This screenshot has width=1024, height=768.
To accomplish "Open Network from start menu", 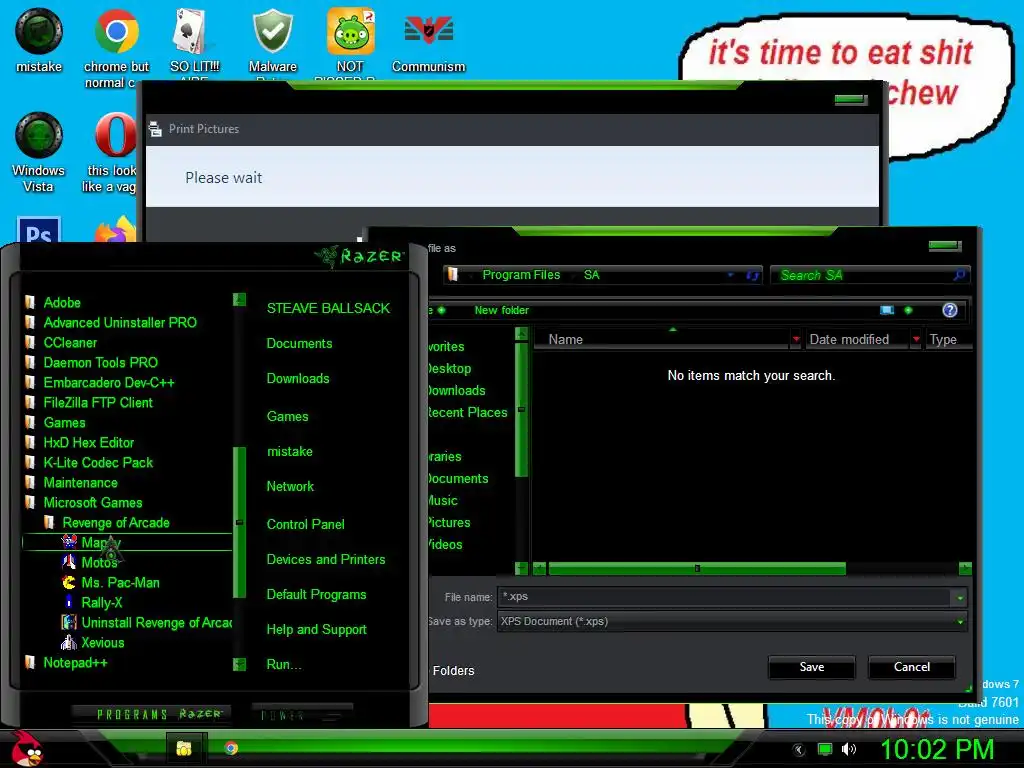I will click(x=290, y=487).
